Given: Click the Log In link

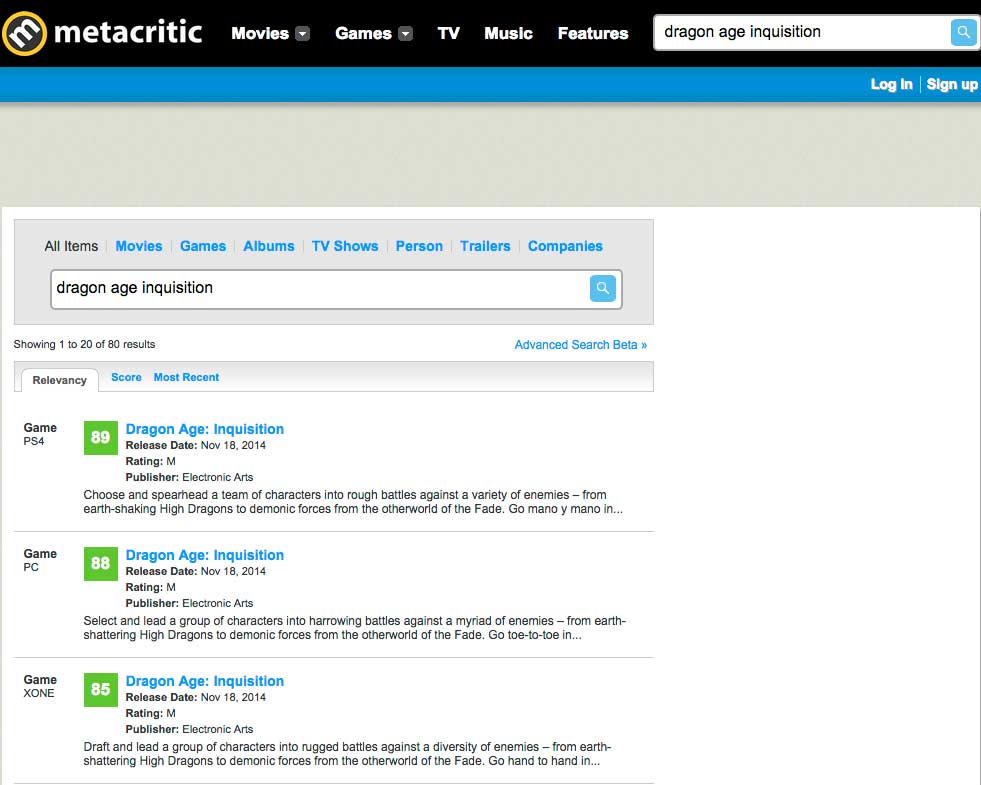Looking at the screenshot, I should (891, 84).
